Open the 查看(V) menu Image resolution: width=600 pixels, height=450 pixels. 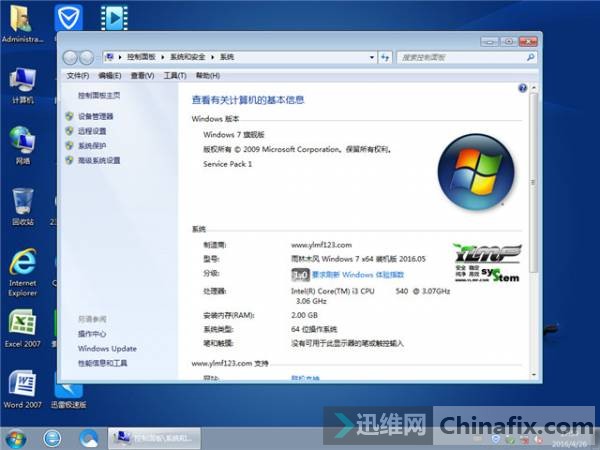(142, 76)
